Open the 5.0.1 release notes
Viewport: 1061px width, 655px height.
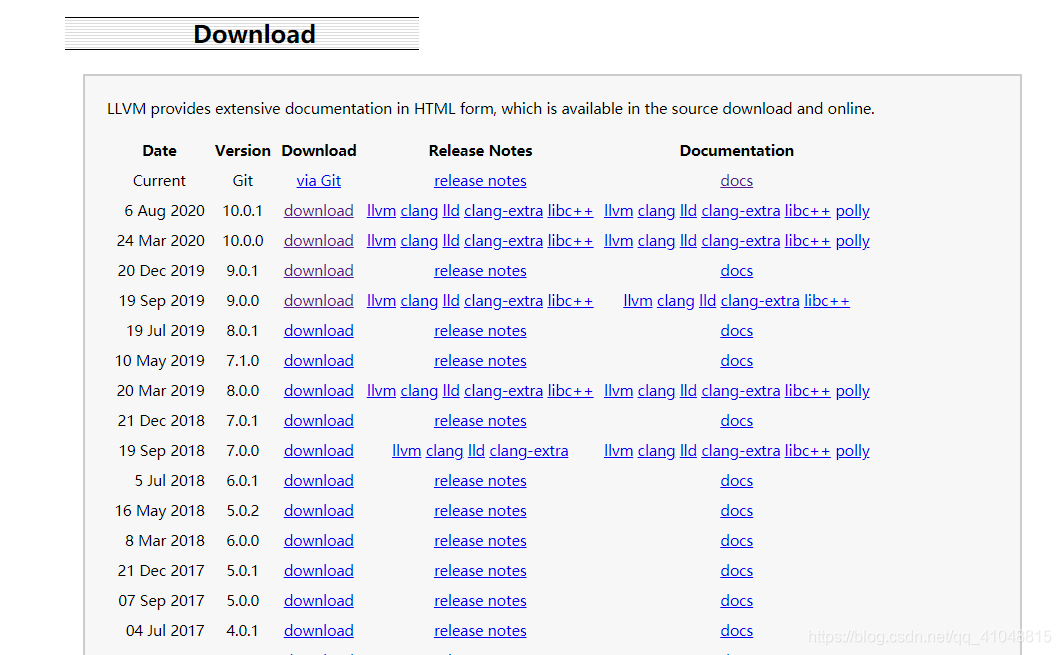pyautogui.click(x=480, y=570)
